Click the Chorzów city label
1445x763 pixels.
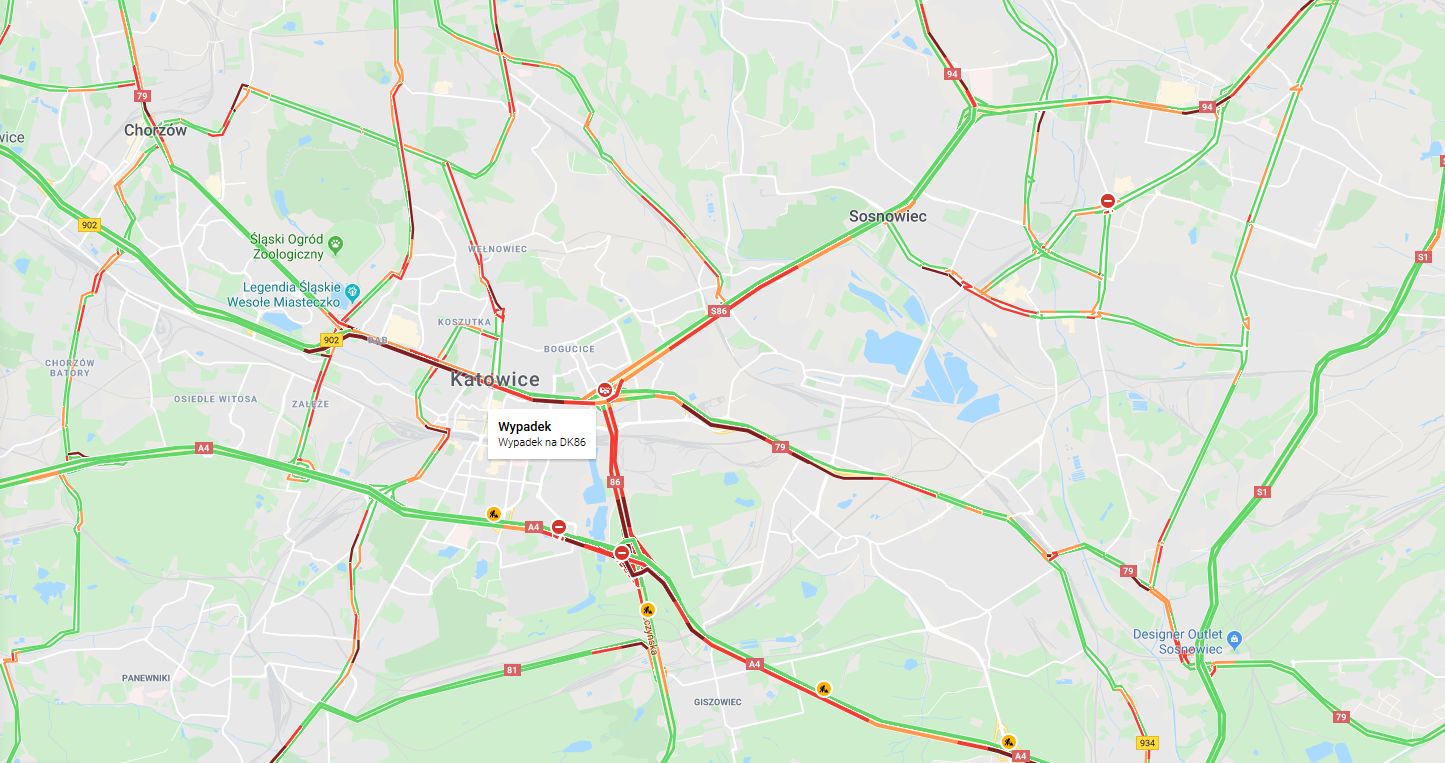click(155, 130)
